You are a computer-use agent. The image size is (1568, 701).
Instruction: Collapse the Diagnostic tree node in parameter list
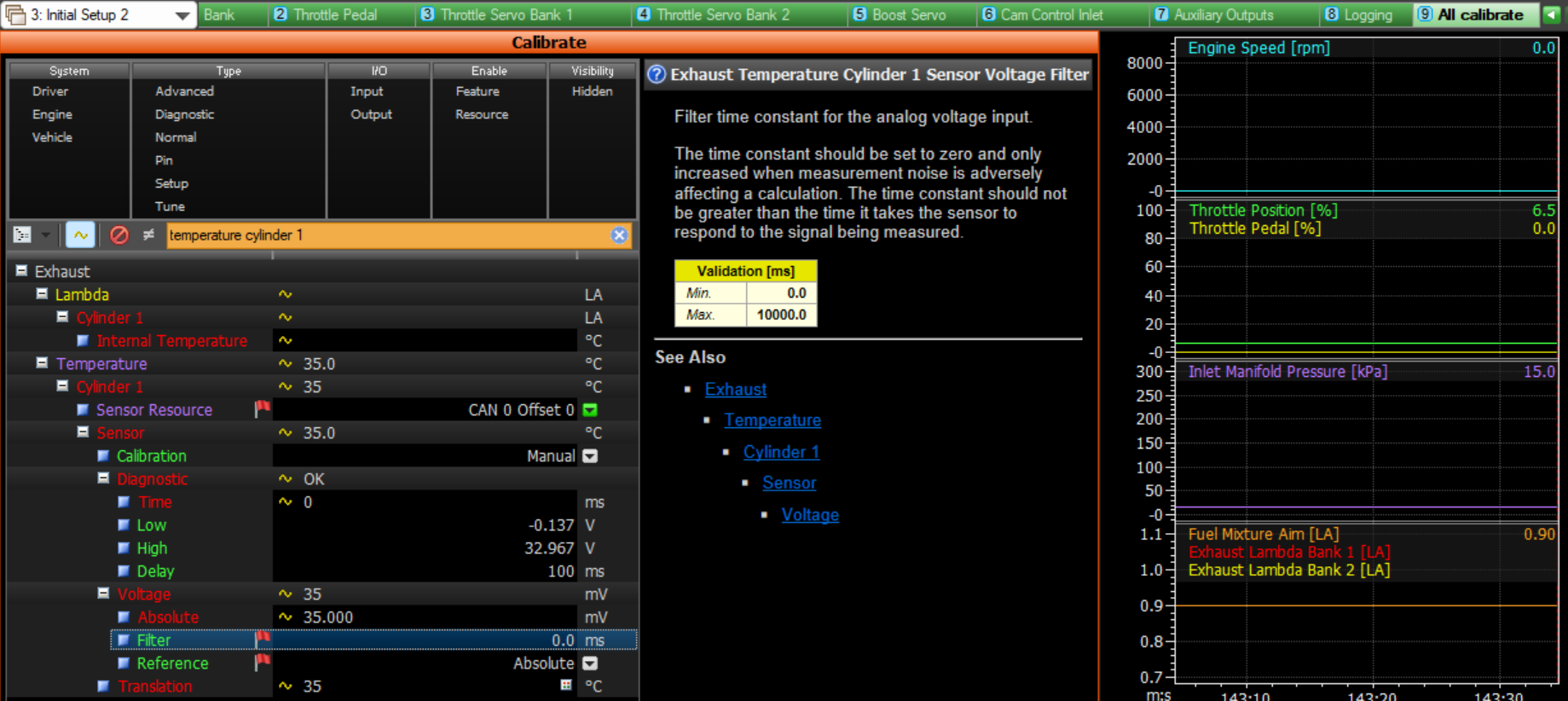103,478
